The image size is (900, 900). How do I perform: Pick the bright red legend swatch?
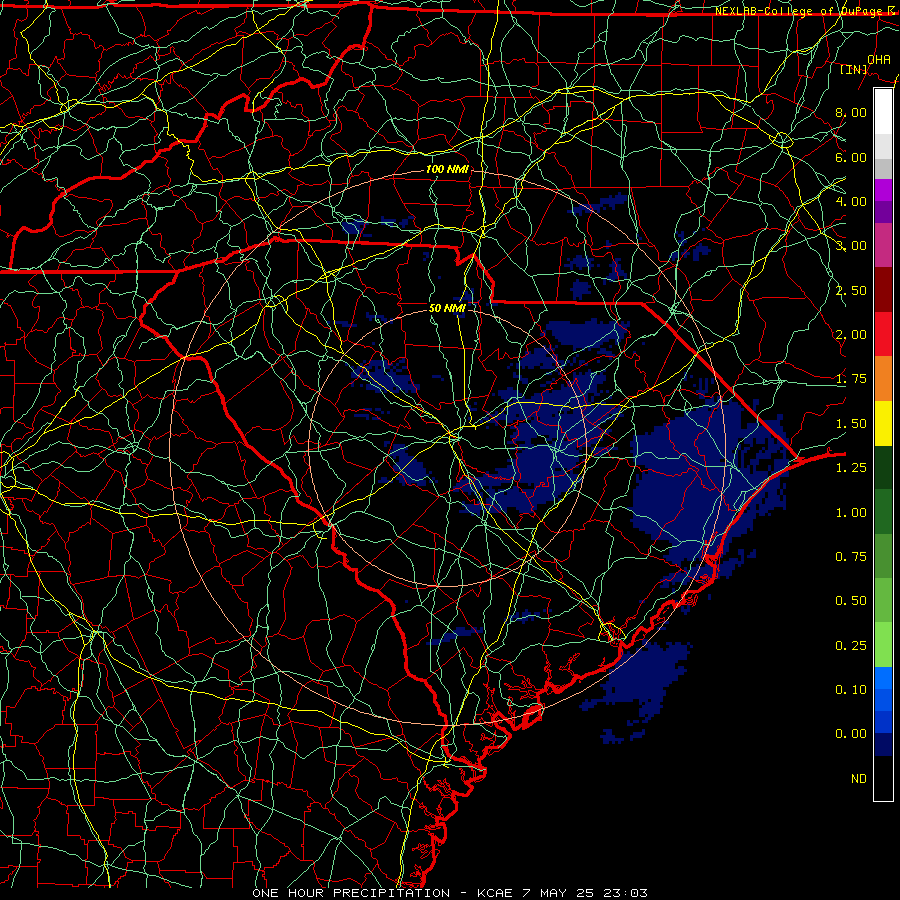click(x=883, y=335)
